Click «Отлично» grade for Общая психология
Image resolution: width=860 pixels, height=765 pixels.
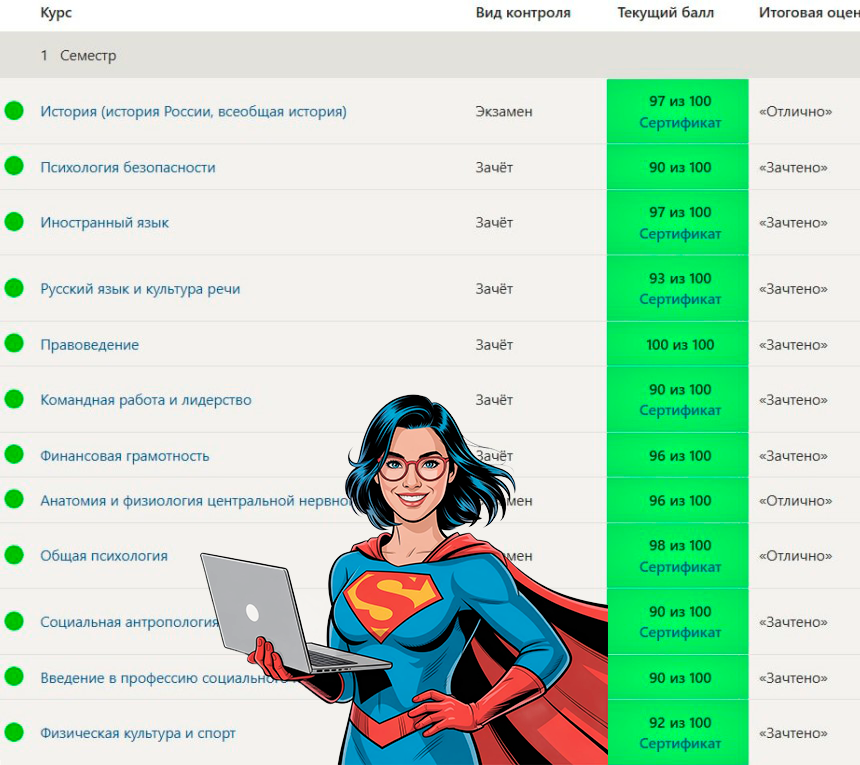tap(795, 556)
